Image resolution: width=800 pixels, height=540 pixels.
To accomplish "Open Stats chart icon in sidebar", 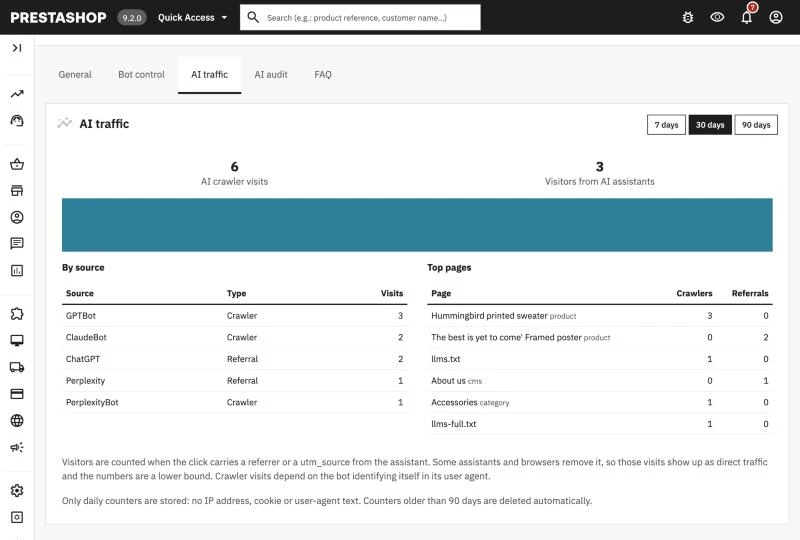I will click(17, 271).
